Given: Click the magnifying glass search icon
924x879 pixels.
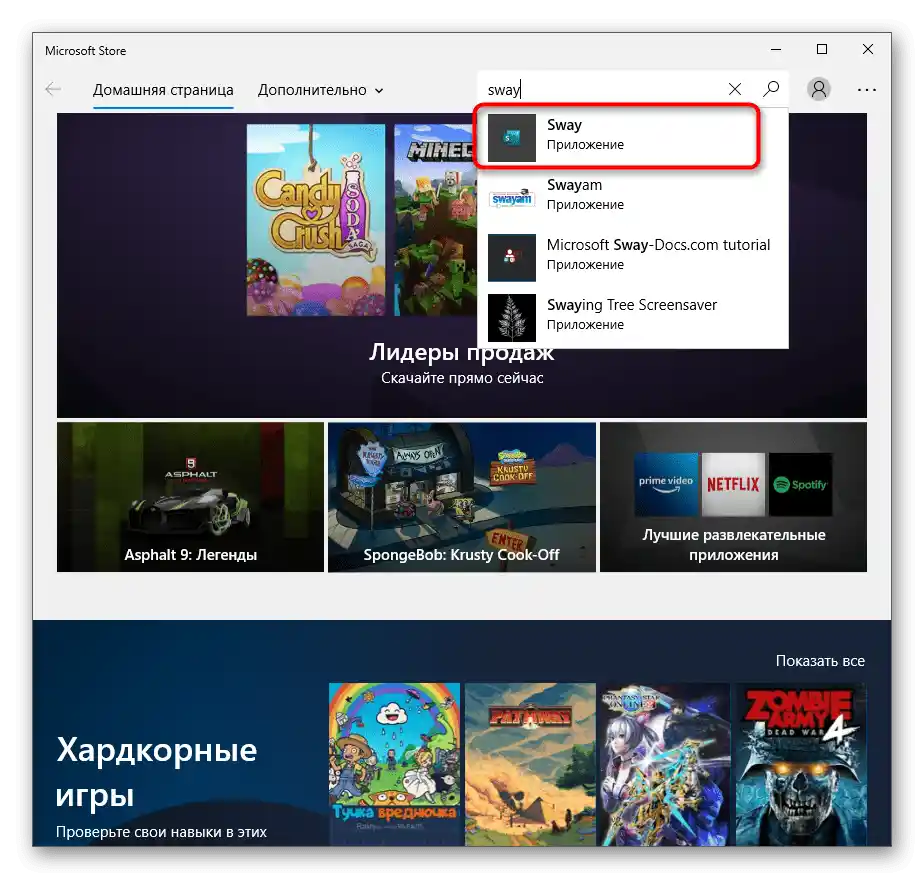Looking at the screenshot, I should coord(771,89).
